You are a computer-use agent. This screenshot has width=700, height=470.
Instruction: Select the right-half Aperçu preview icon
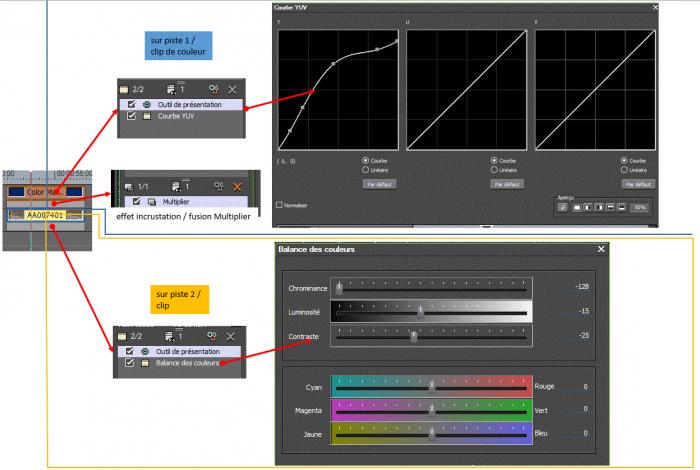click(x=599, y=208)
